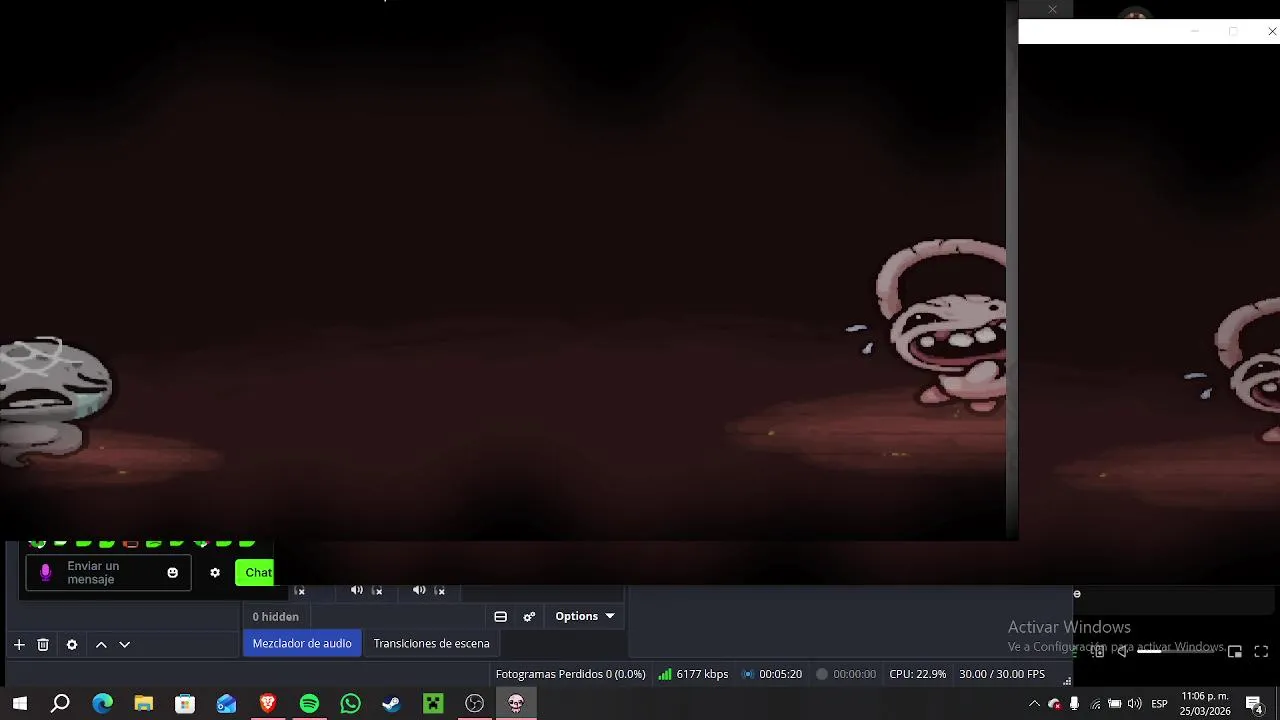Open WhatsApp from the taskbar
1280x720 pixels.
coord(350,704)
